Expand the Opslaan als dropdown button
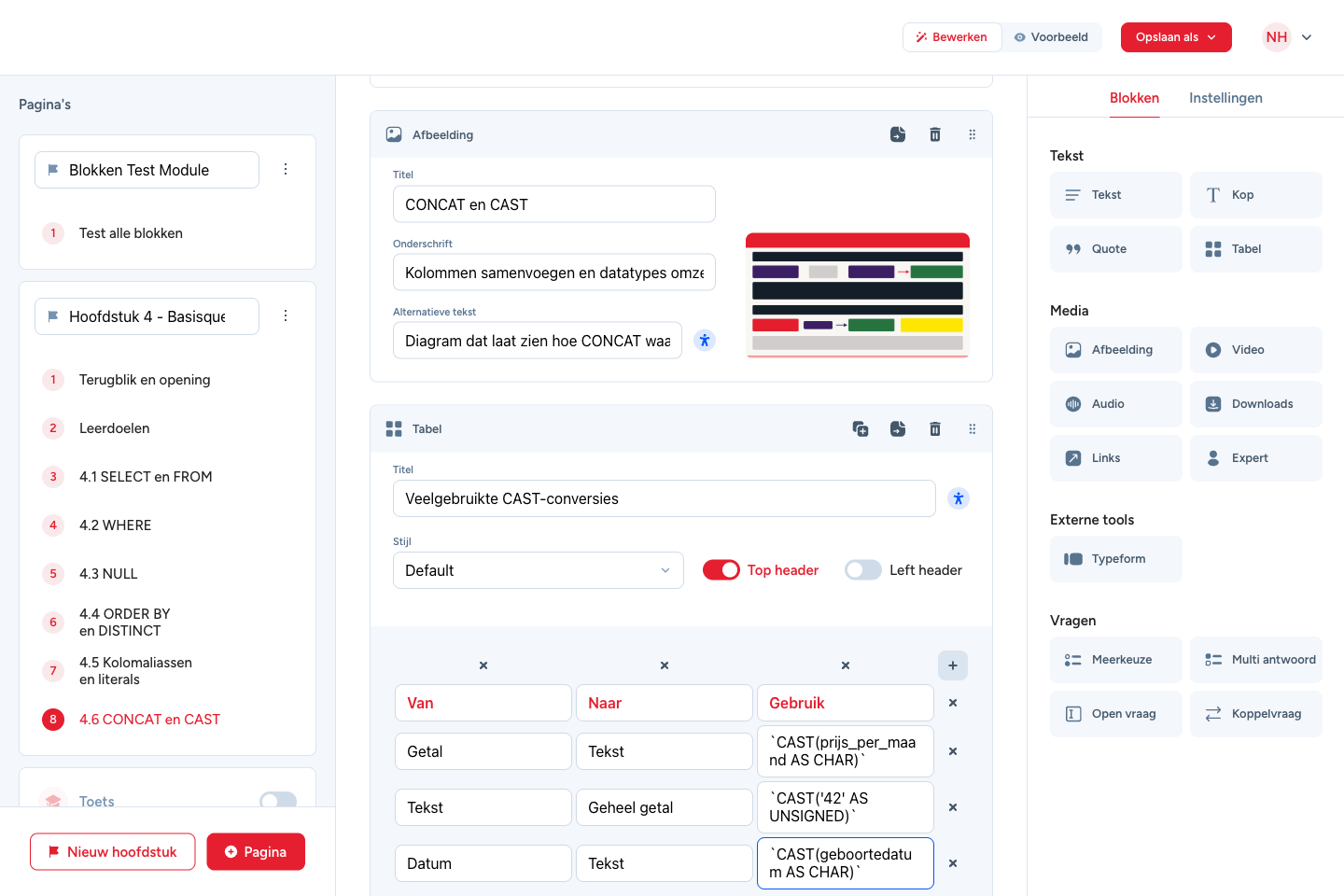Viewport: 1344px width, 896px height. [1176, 37]
